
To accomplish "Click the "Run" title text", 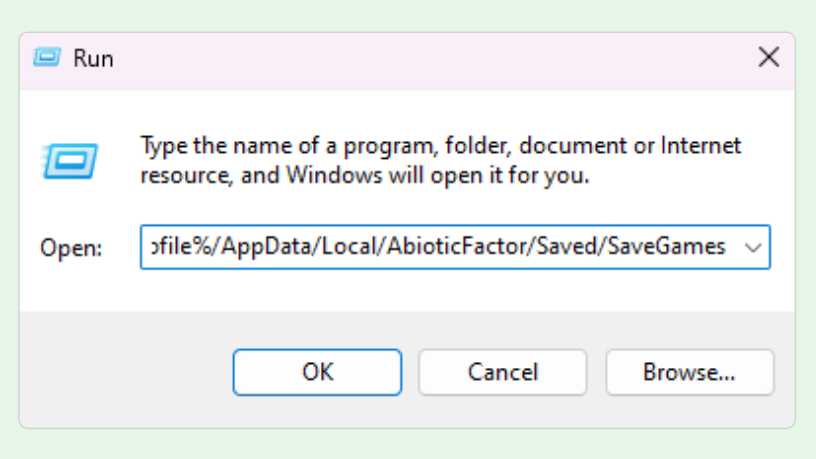I will pos(93,58).
